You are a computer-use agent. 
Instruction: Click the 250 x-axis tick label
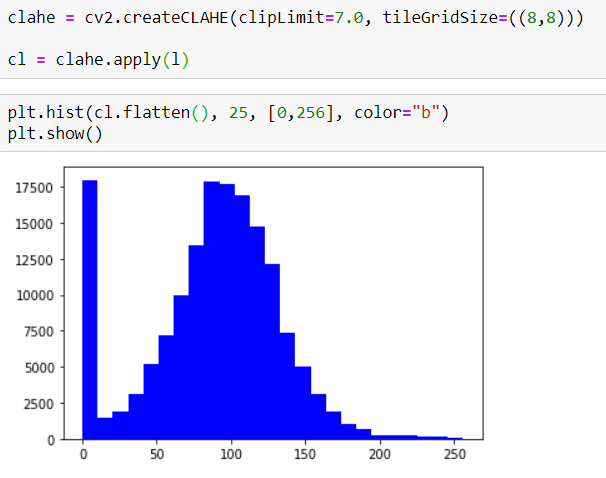[454, 455]
